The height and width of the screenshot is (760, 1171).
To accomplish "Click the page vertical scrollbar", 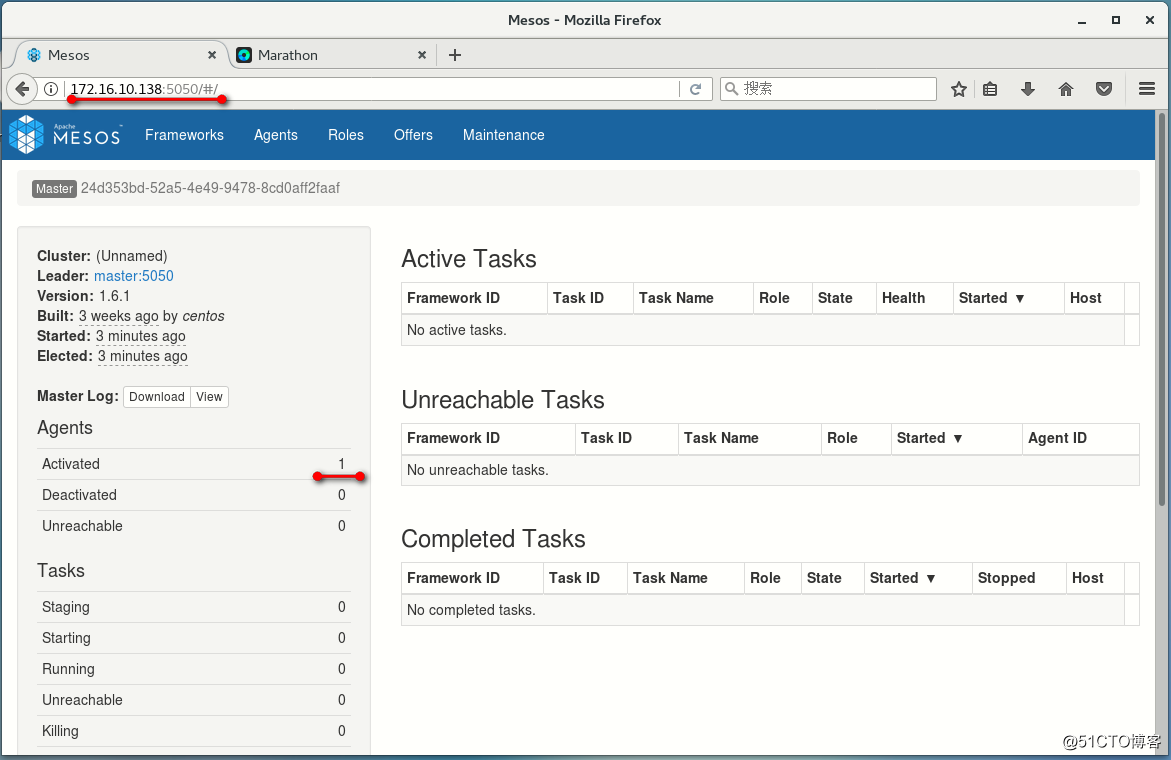I will (x=1161, y=309).
